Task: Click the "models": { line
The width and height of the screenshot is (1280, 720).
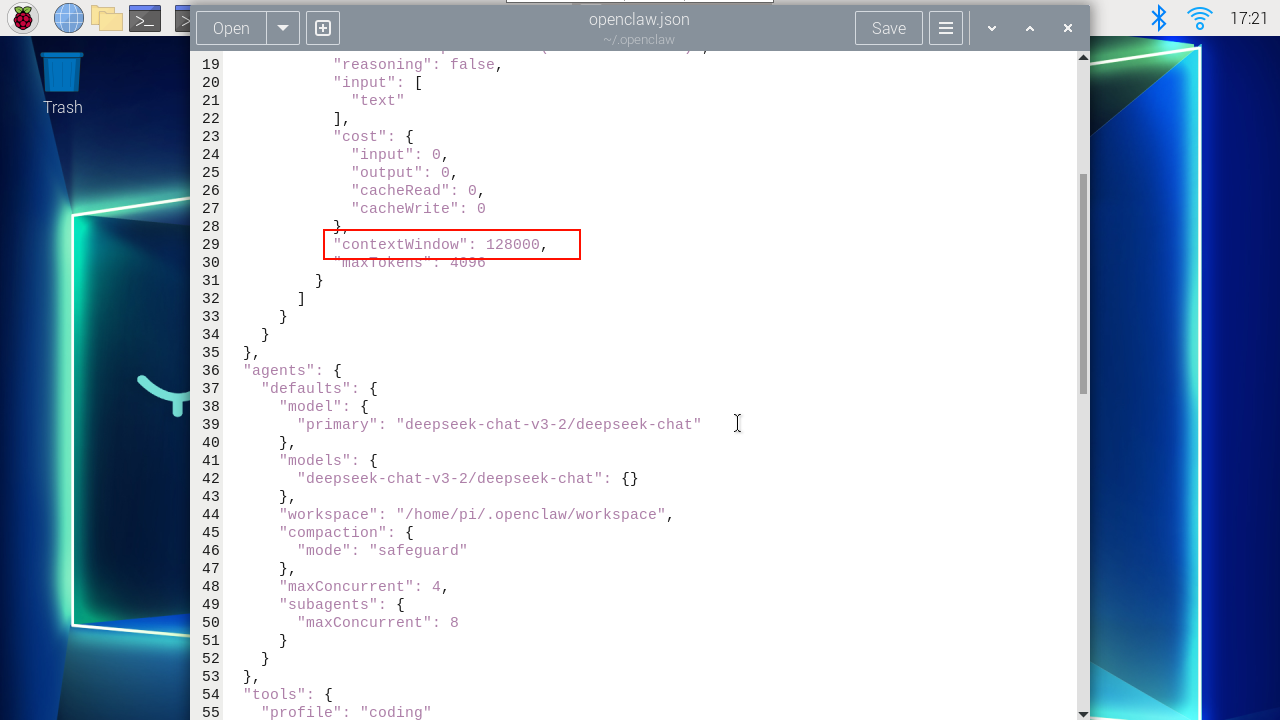Action: pos(328,461)
